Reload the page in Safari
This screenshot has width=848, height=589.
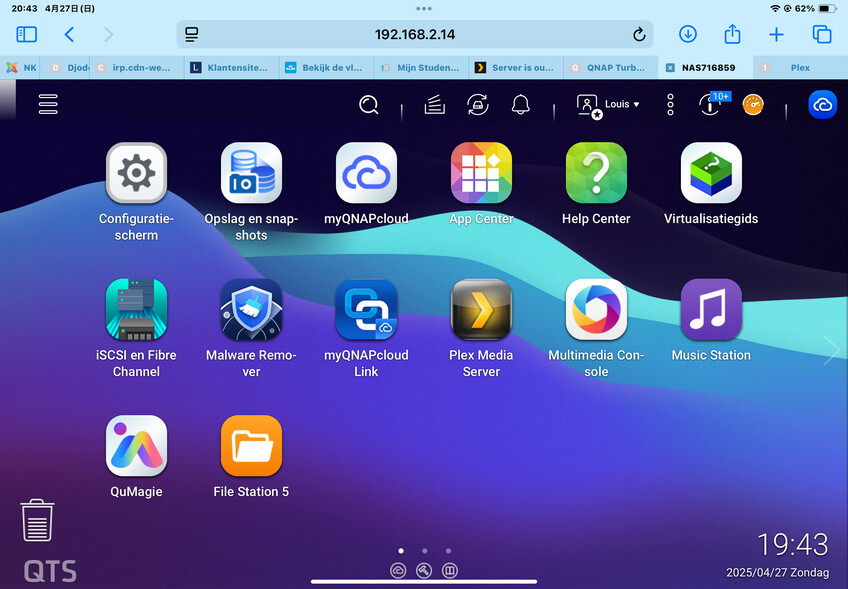point(639,35)
